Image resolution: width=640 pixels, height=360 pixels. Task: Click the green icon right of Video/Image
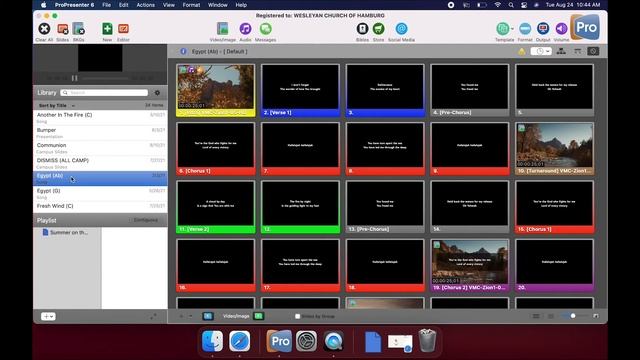[258, 316]
